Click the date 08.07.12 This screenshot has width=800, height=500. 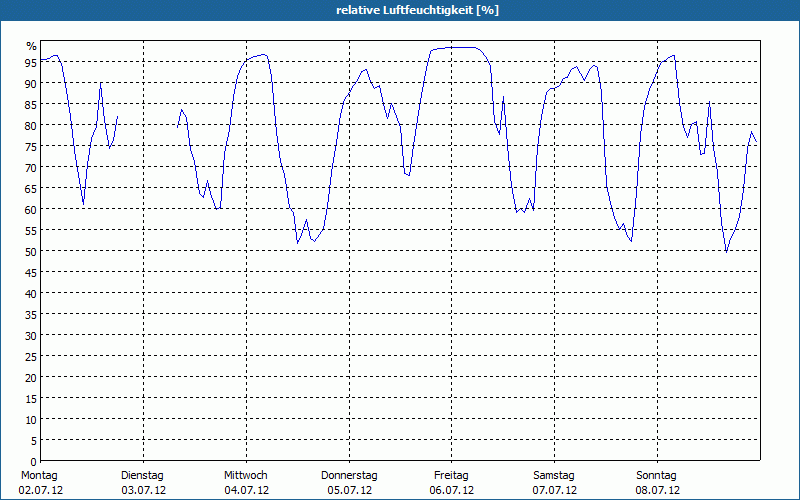pos(657,491)
